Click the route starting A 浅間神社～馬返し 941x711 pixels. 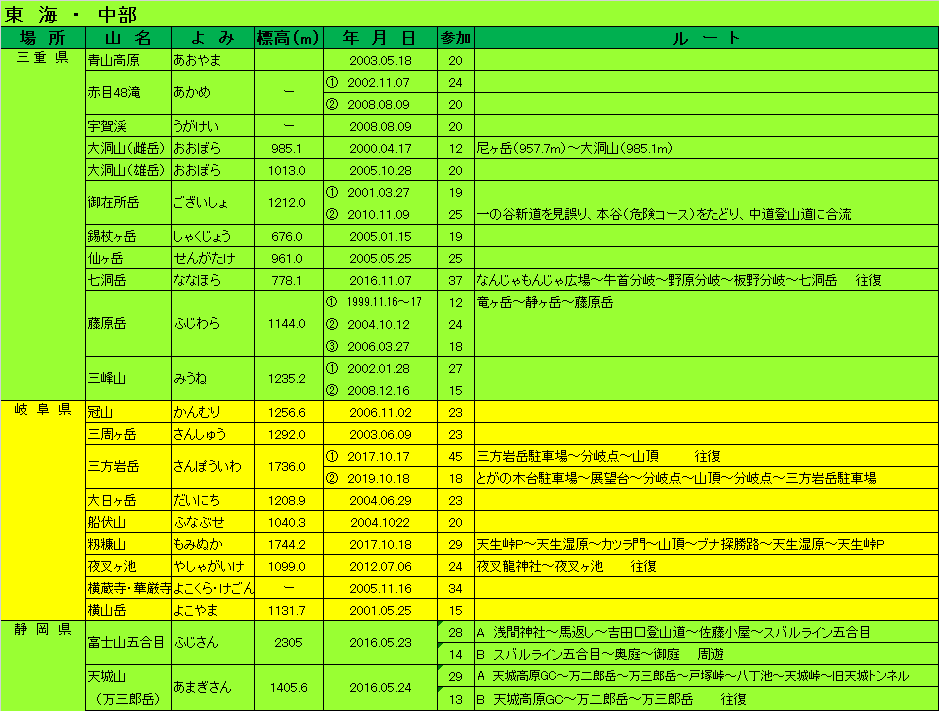coord(673,632)
